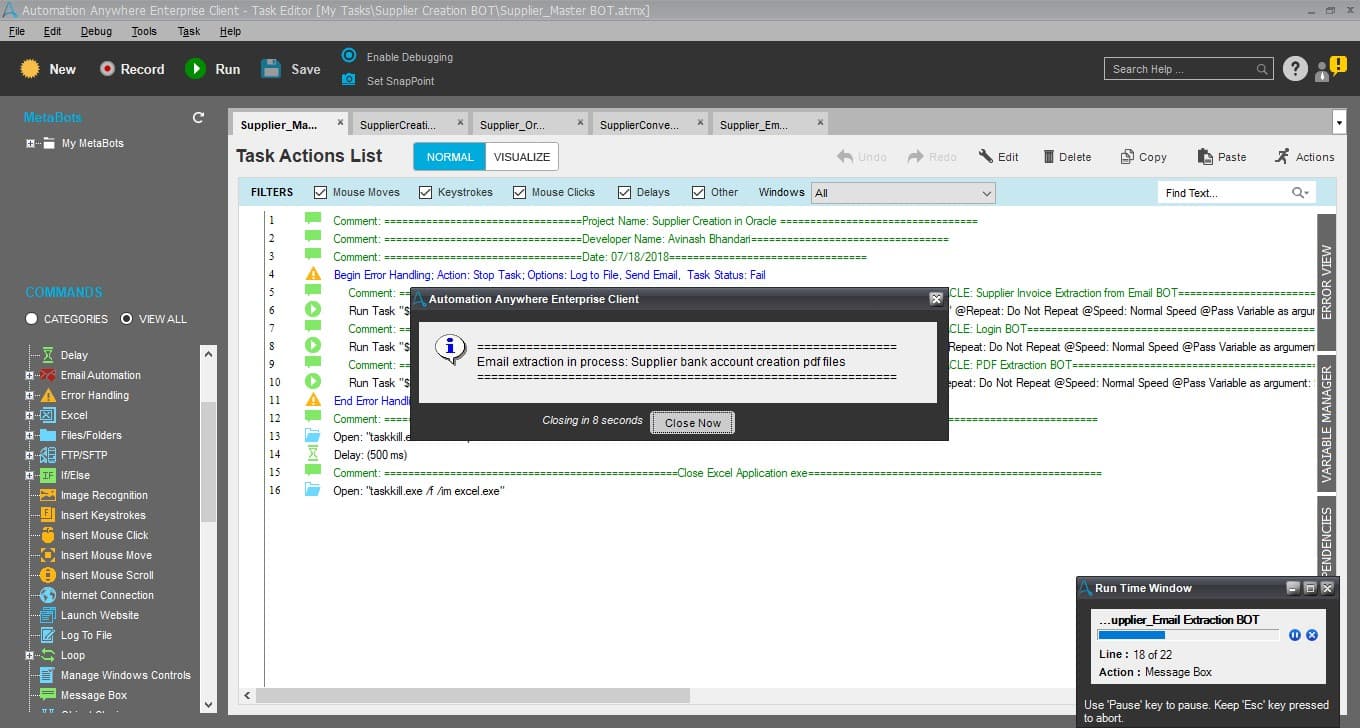The height and width of the screenshot is (728, 1360).
Task: Expand the Email Automation command
Action: pos(30,375)
